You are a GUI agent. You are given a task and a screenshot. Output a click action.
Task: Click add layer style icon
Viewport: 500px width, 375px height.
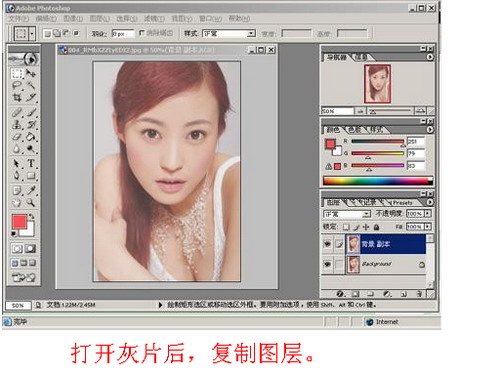pos(340,294)
